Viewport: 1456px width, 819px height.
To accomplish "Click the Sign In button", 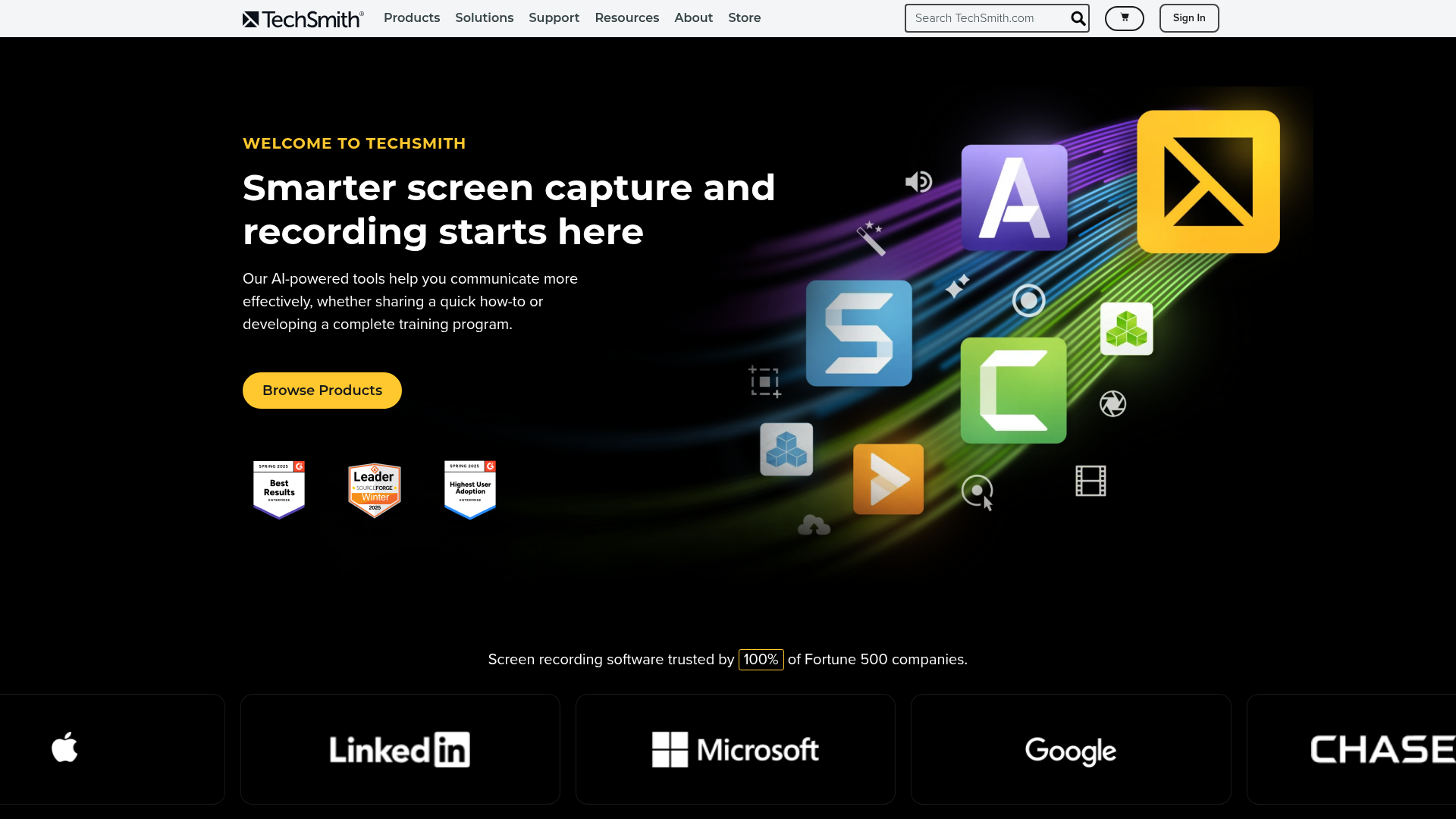I will [x=1188, y=17].
